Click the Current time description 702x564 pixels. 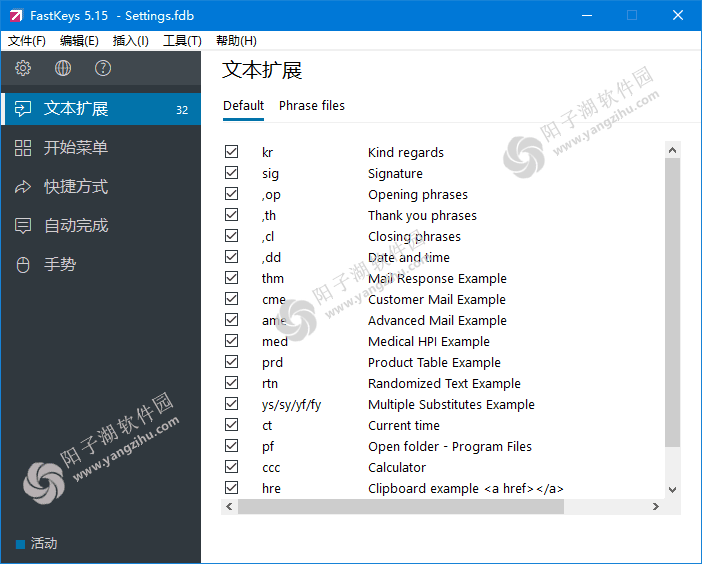pos(404,426)
